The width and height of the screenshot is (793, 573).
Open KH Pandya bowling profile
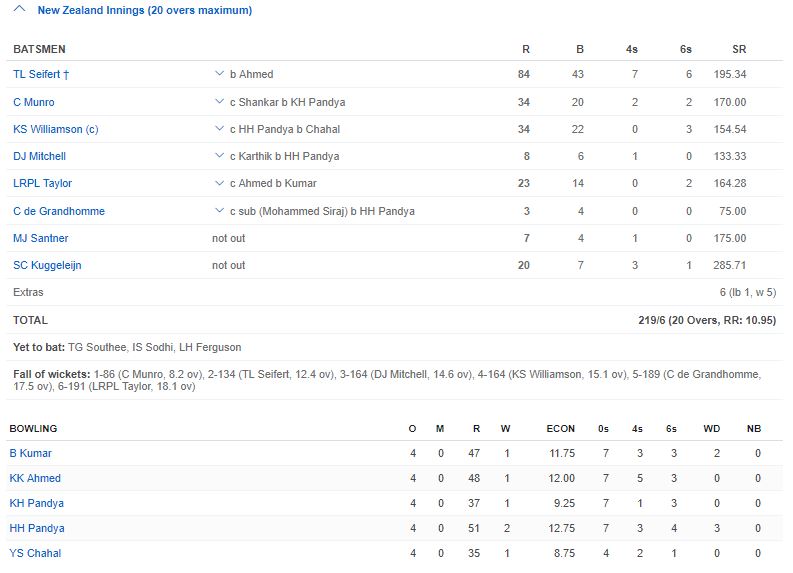[x=37, y=503]
